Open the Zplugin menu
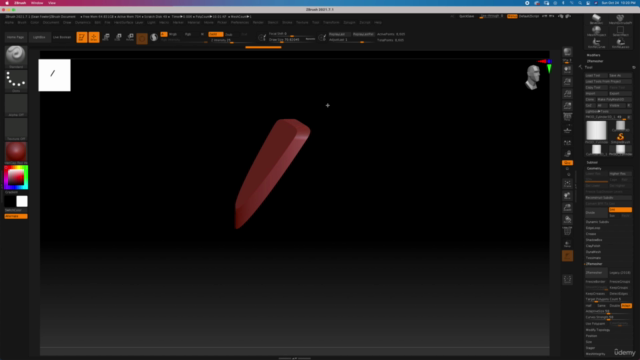The width and height of the screenshot is (640, 360). click(349, 22)
